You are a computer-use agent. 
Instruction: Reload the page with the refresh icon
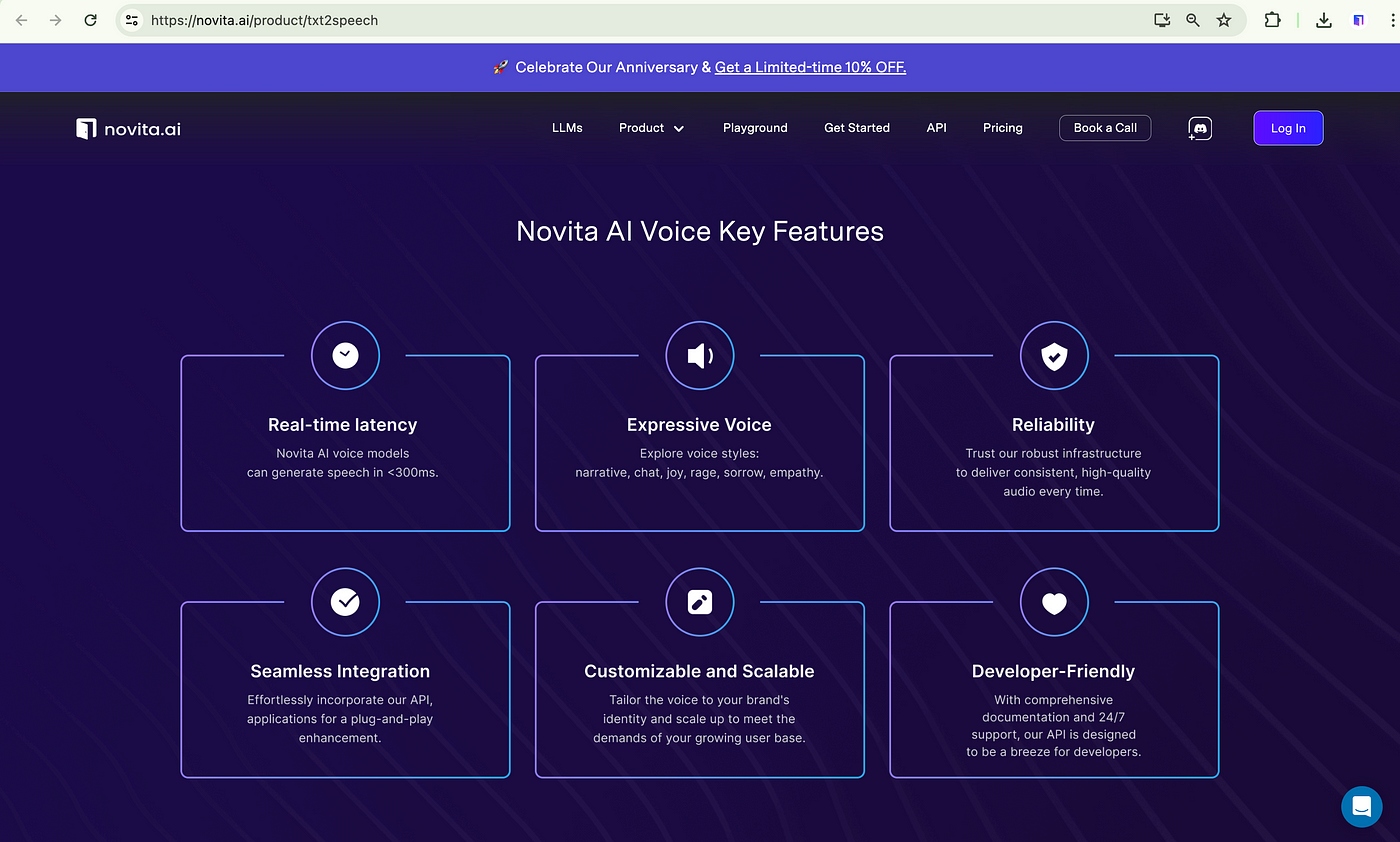[90, 20]
